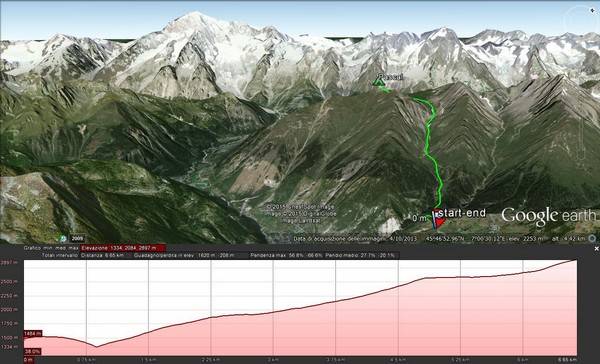Click the start-end placemark label text
The image size is (600, 364).
pyautogui.click(x=462, y=213)
